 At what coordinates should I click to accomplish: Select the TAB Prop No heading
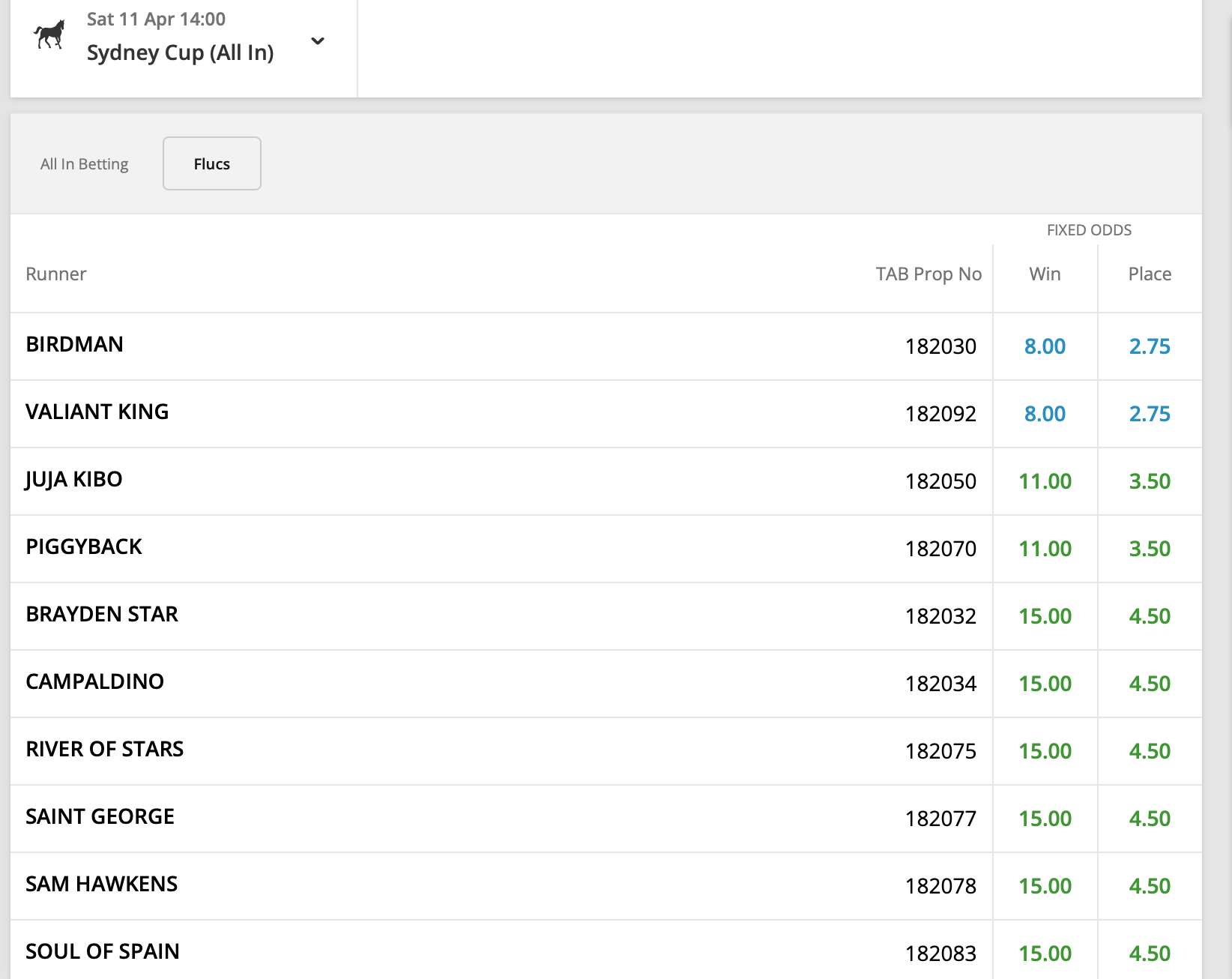coord(929,274)
